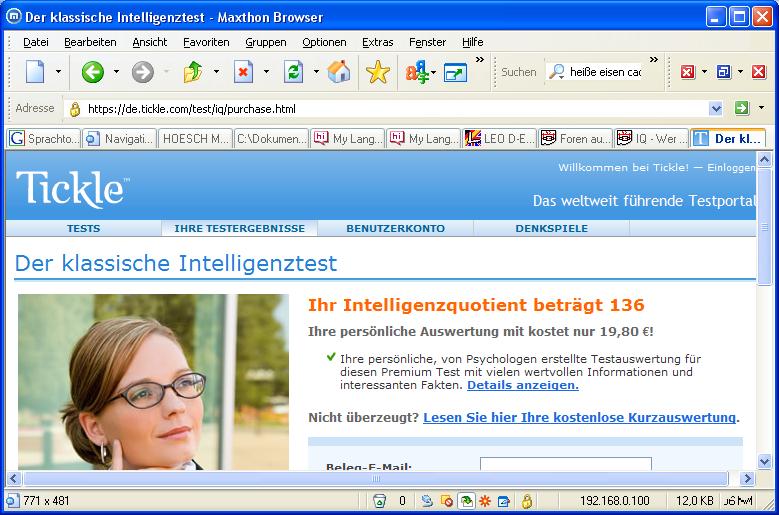Go back with the green arrow
The image size is (779, 515).
[92, 72]
